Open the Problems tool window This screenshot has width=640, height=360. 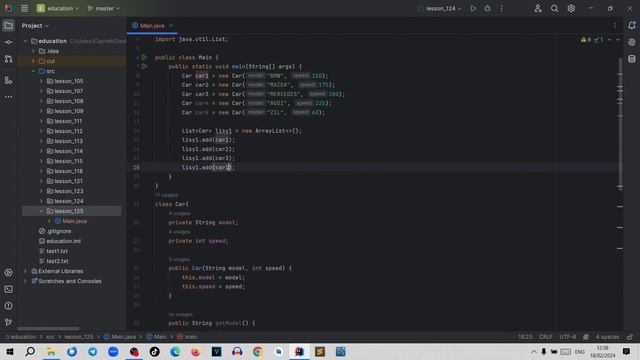[x=8, y=306]
